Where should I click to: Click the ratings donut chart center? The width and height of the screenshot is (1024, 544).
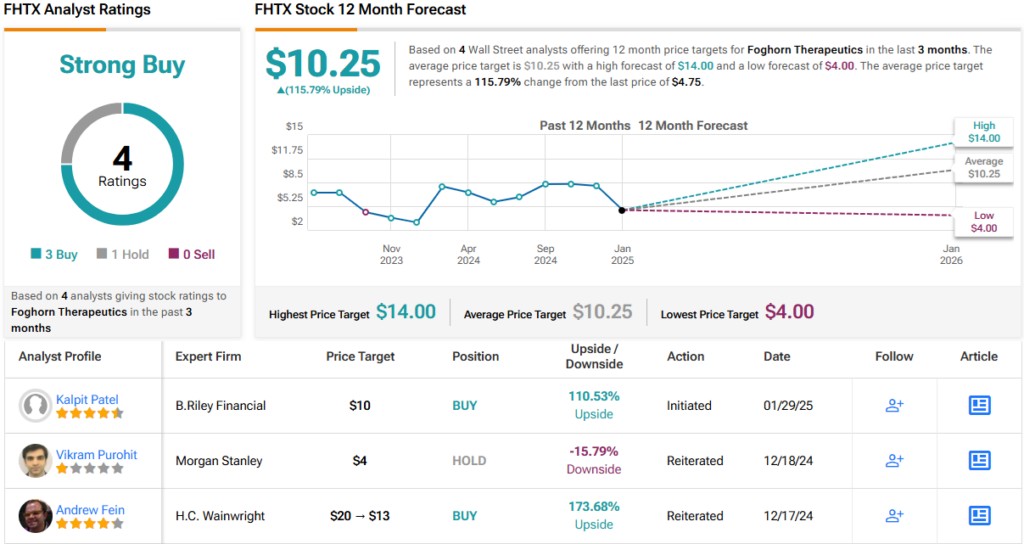[122, 167]
